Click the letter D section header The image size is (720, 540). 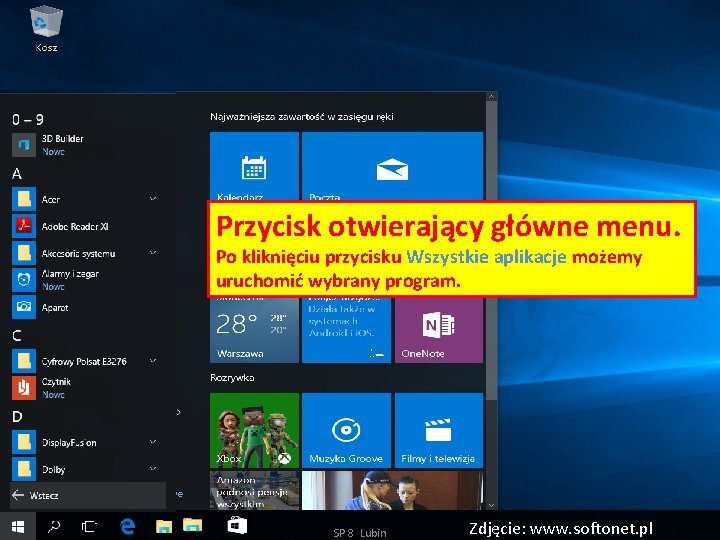tap(17, 416)
